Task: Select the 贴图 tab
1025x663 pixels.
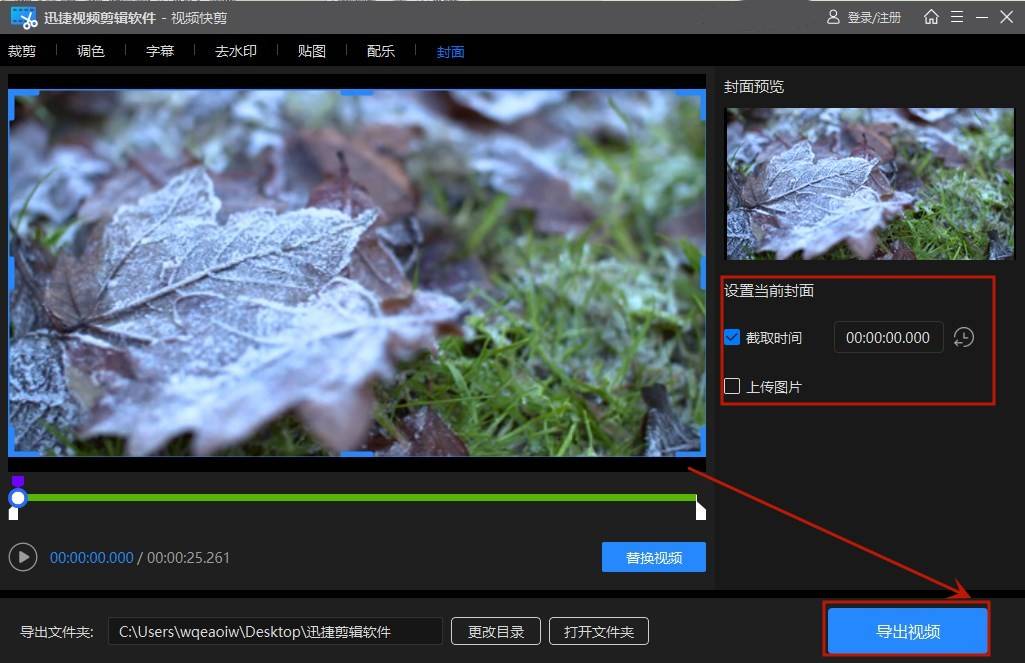Action: click(x=312, y=51)
